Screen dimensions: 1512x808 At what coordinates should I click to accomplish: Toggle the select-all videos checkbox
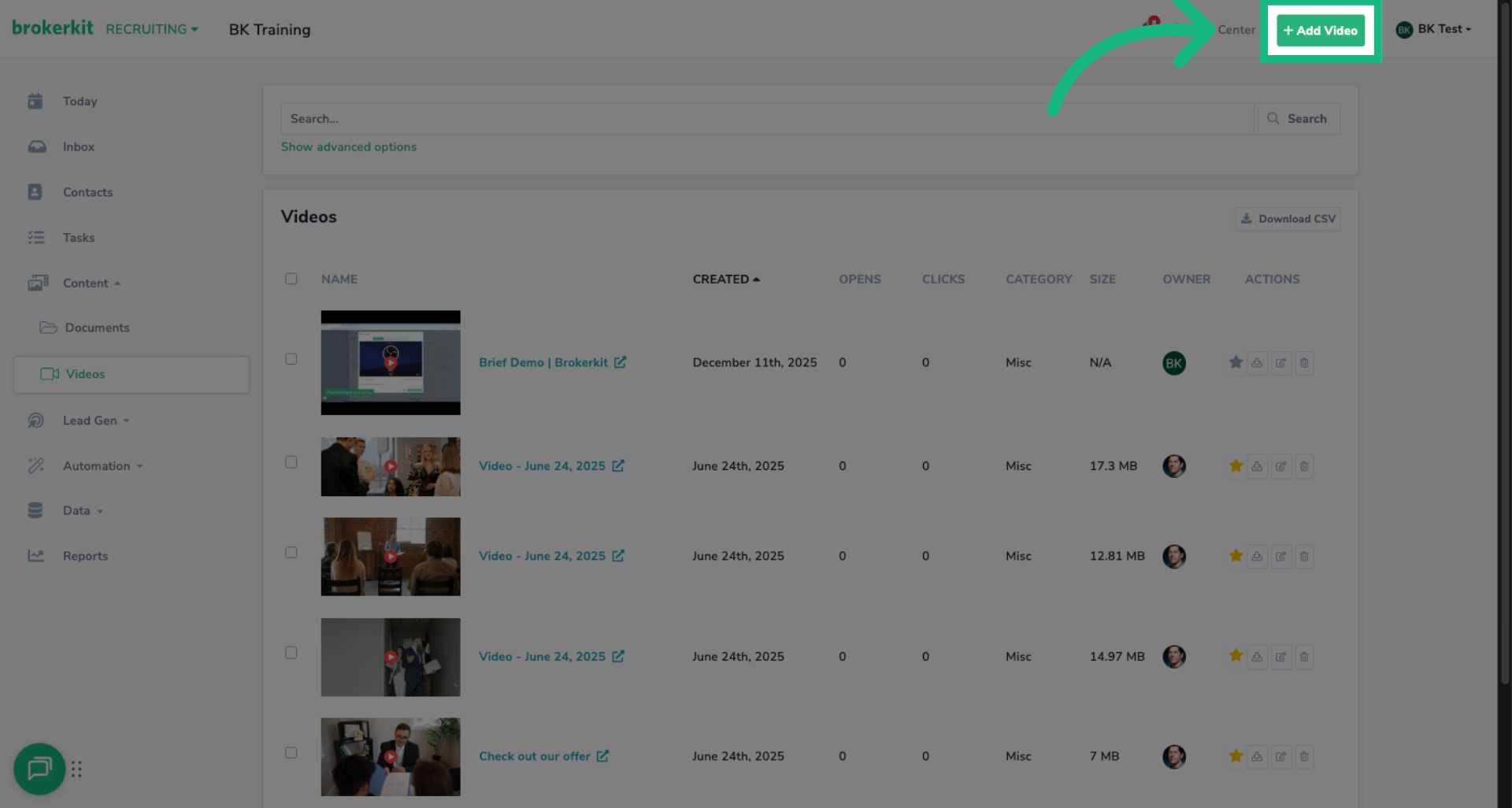(x=291, y=279)
